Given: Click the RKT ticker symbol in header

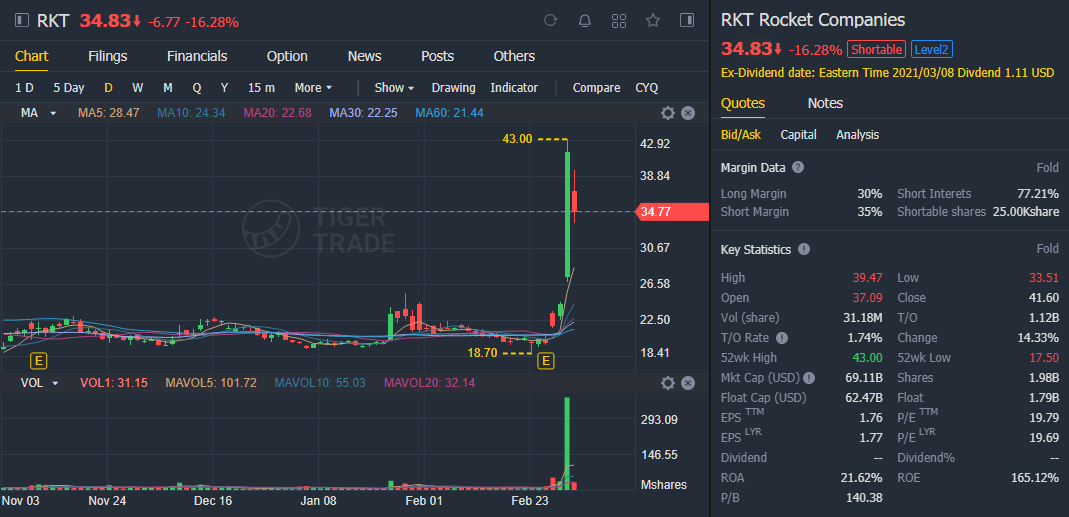Looking at the screenshot, I should 52,20.
